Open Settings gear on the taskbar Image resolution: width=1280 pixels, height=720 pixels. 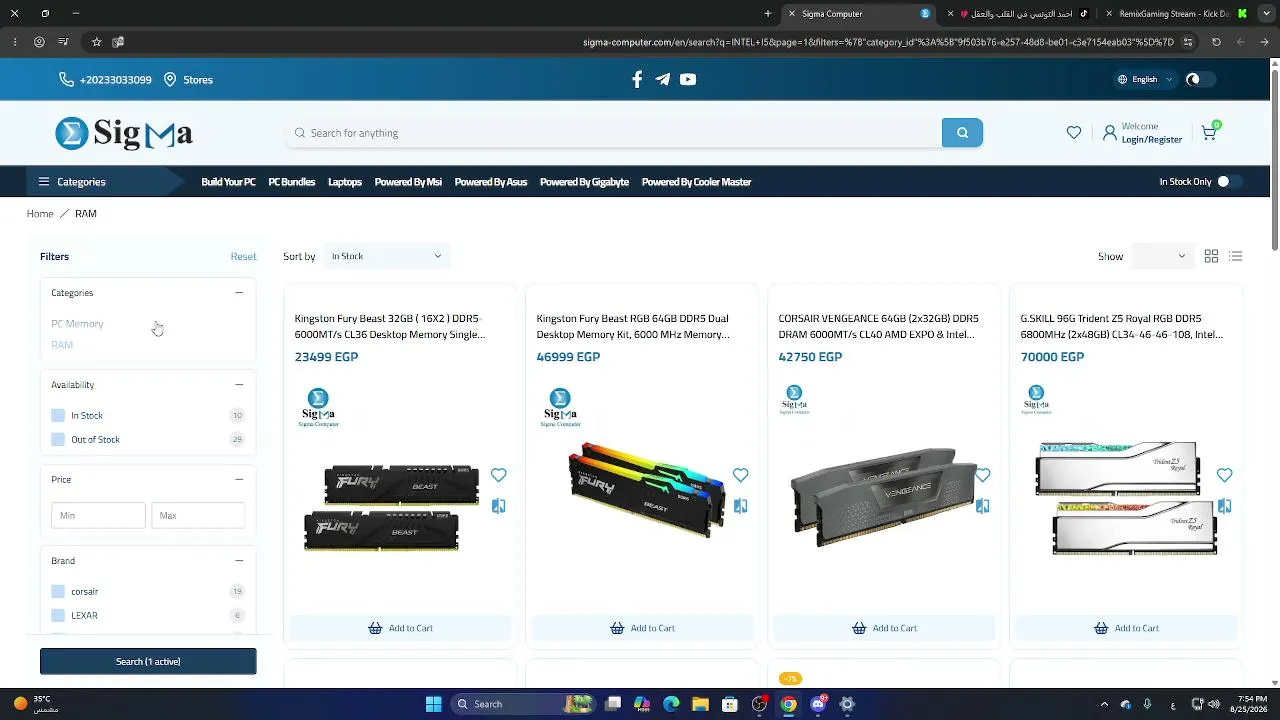pos(847,704)
